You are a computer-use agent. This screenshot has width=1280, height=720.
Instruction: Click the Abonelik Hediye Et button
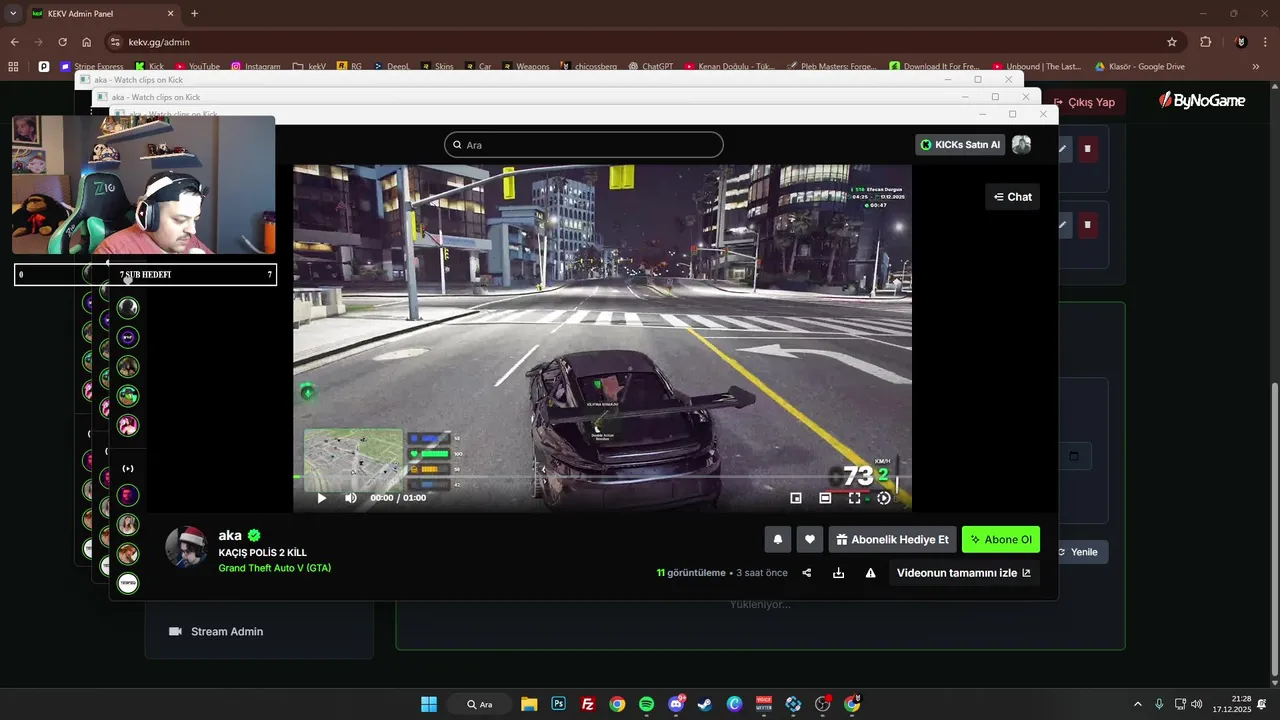tap(892, 540)
